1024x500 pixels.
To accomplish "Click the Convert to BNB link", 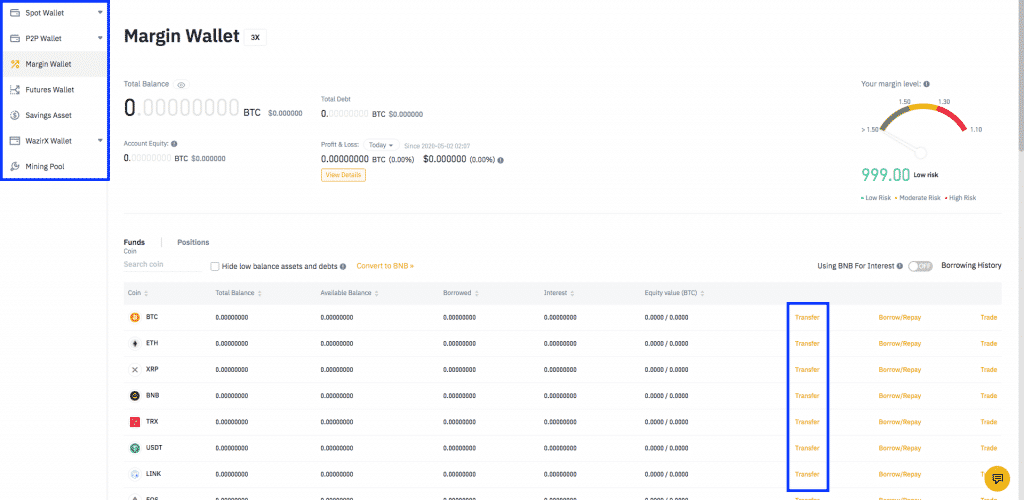I will click(x=385, y=266).
